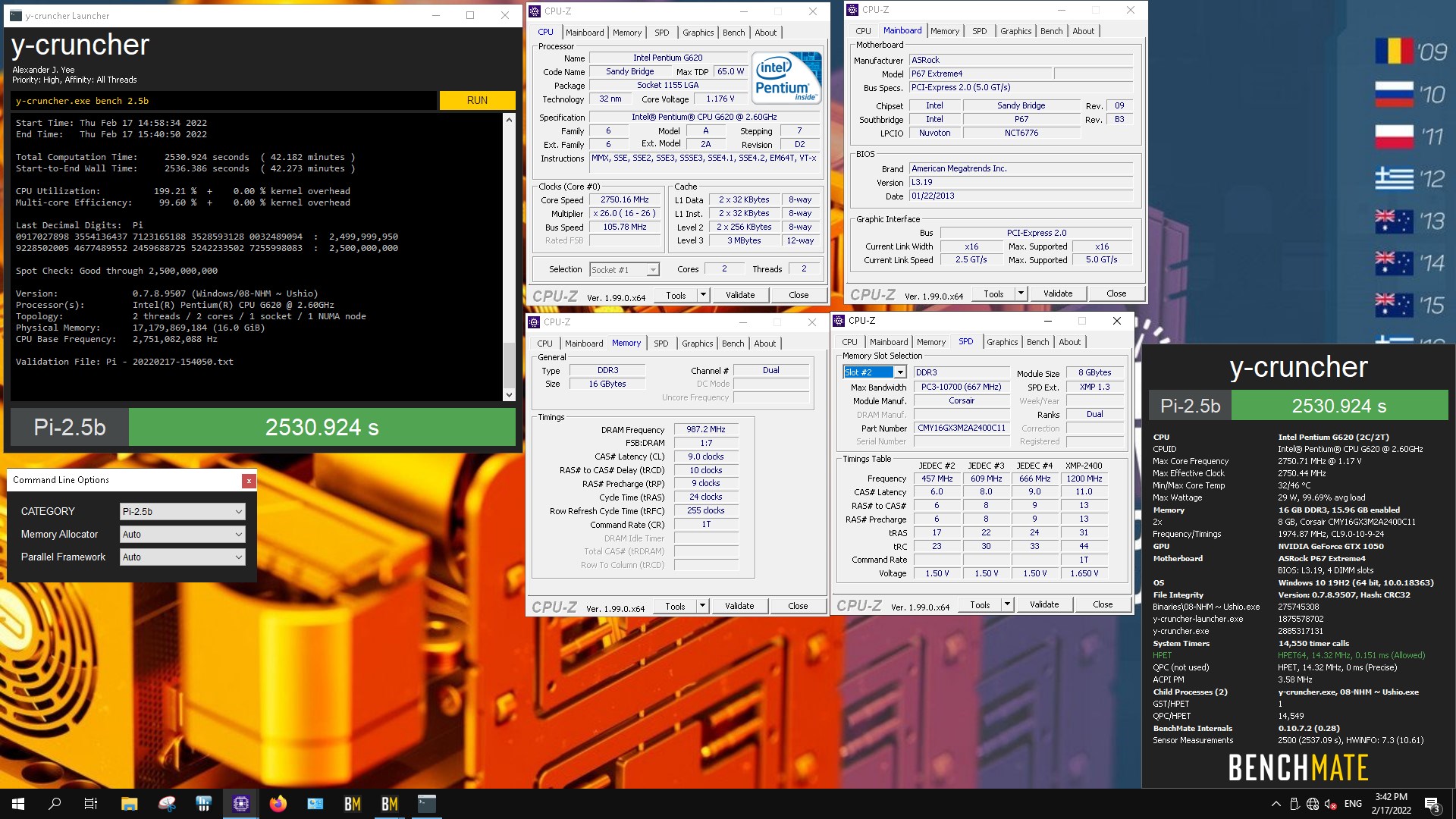Open Firefox from the taskbar
The height and width of the screenshot is (819, 1456).
pyautogui.click(x=278, y=804)
